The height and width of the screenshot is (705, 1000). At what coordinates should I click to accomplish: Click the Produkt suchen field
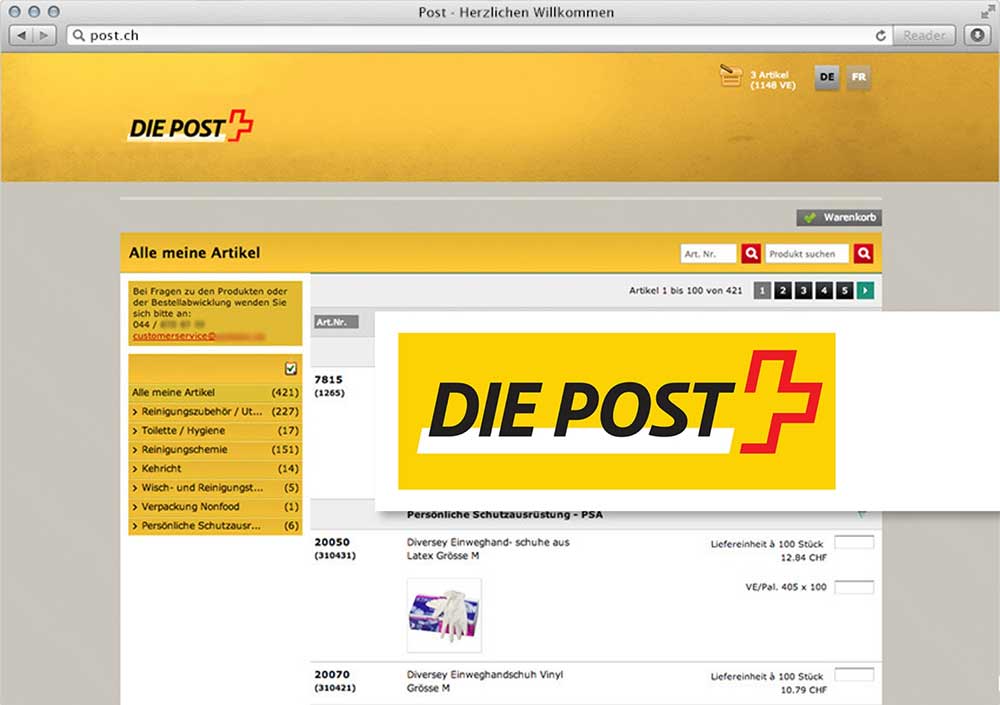(807, 253)
